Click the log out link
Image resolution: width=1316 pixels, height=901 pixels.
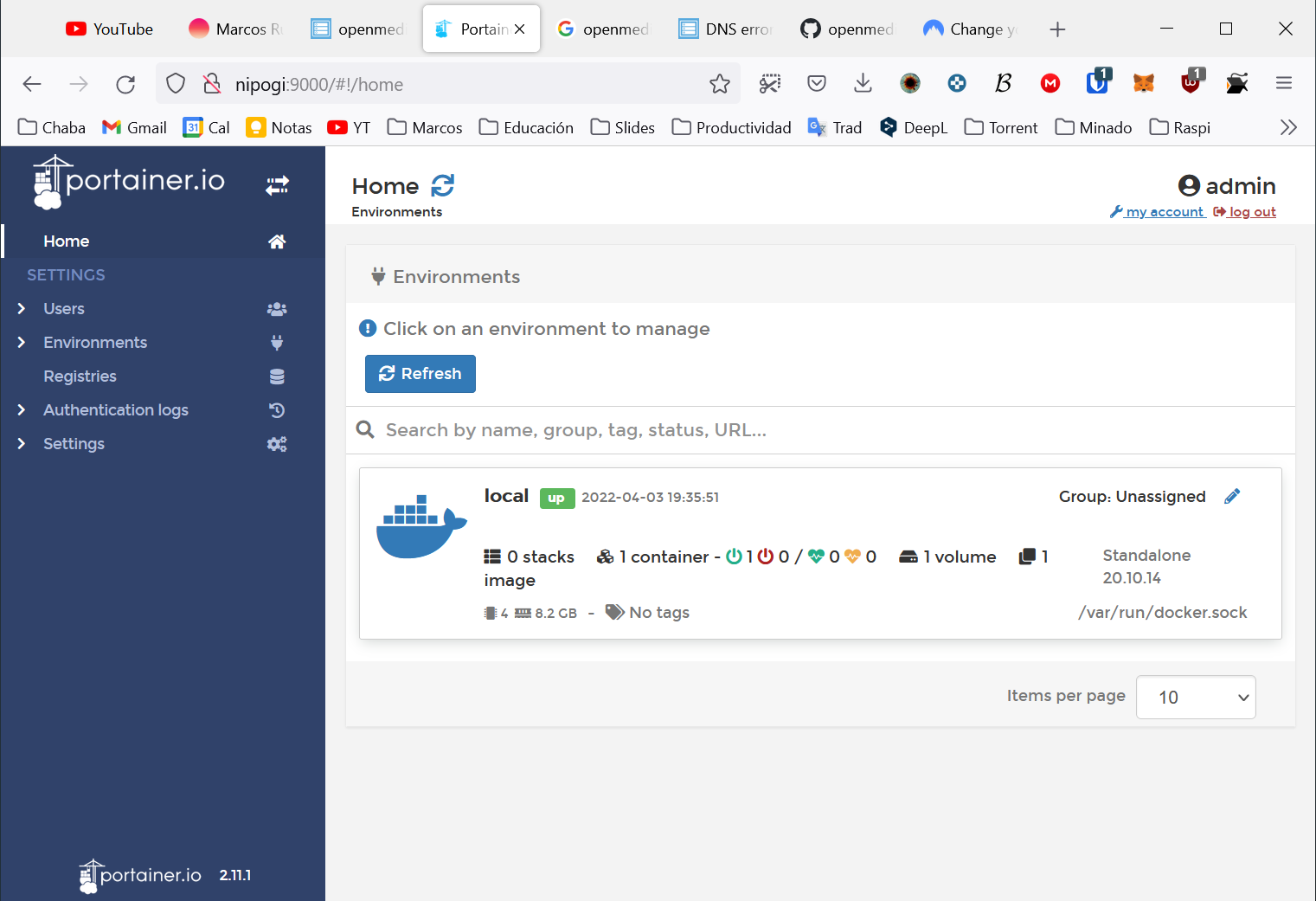[x=1252, y=212]
